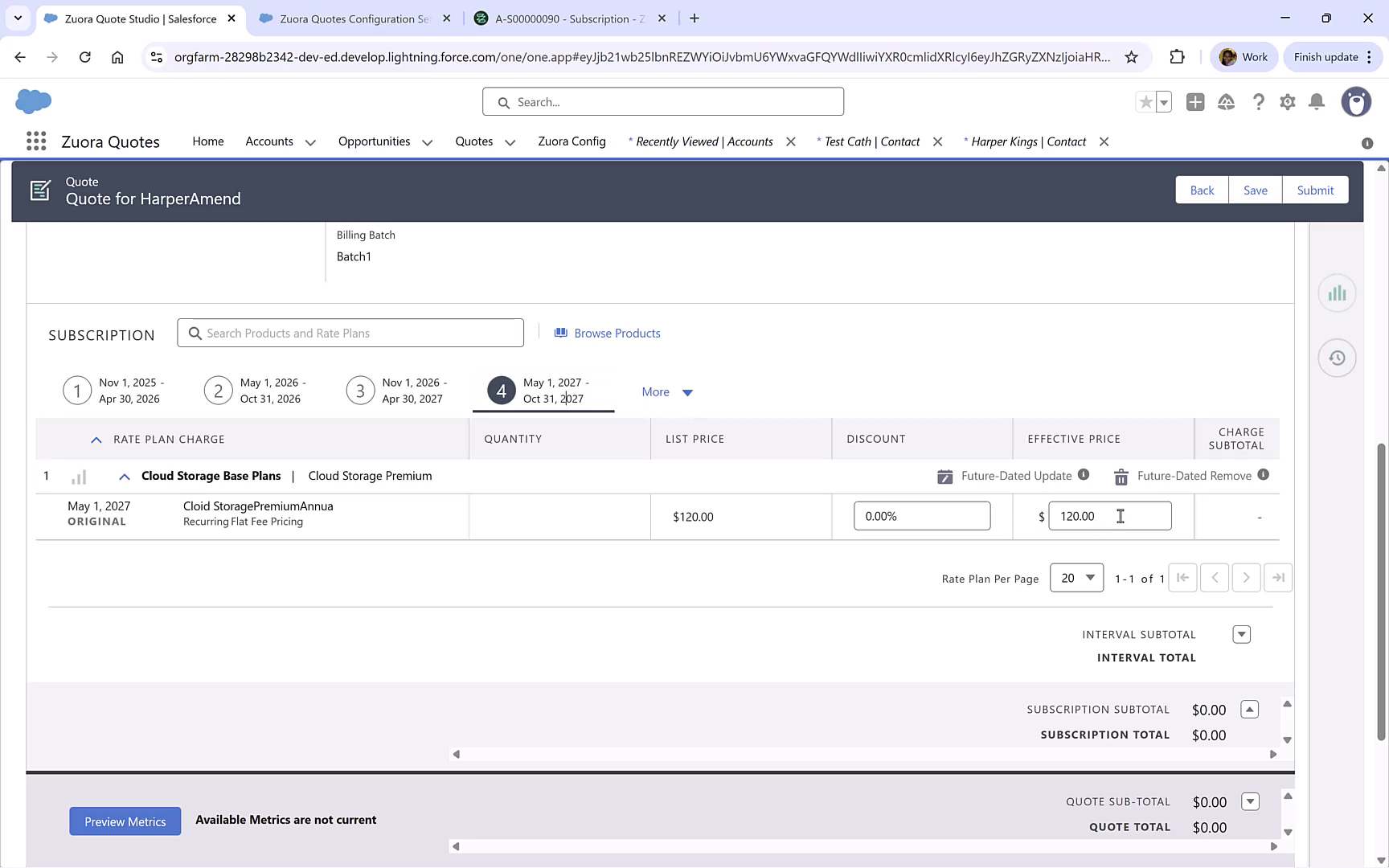Click the Preview Metrics button
Screen dimensions: 1389x868
click(125, 821)
